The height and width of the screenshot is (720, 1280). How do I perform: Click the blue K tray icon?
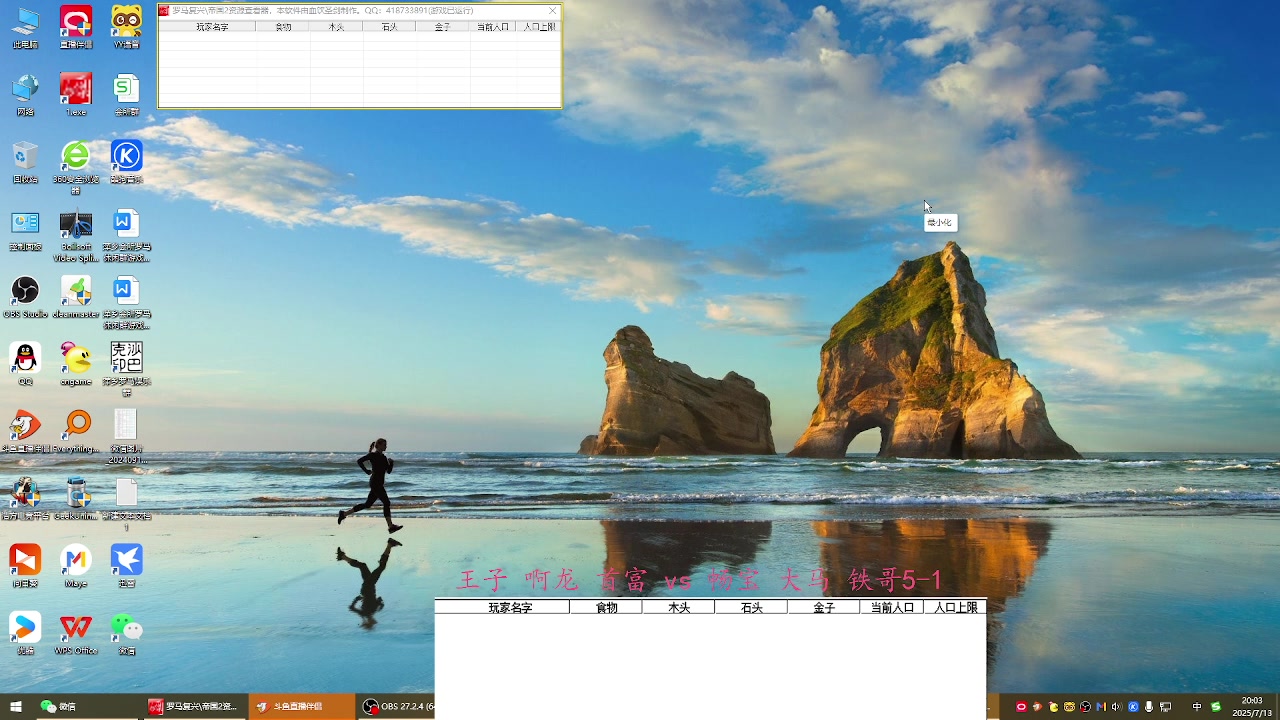[1133, 707]
